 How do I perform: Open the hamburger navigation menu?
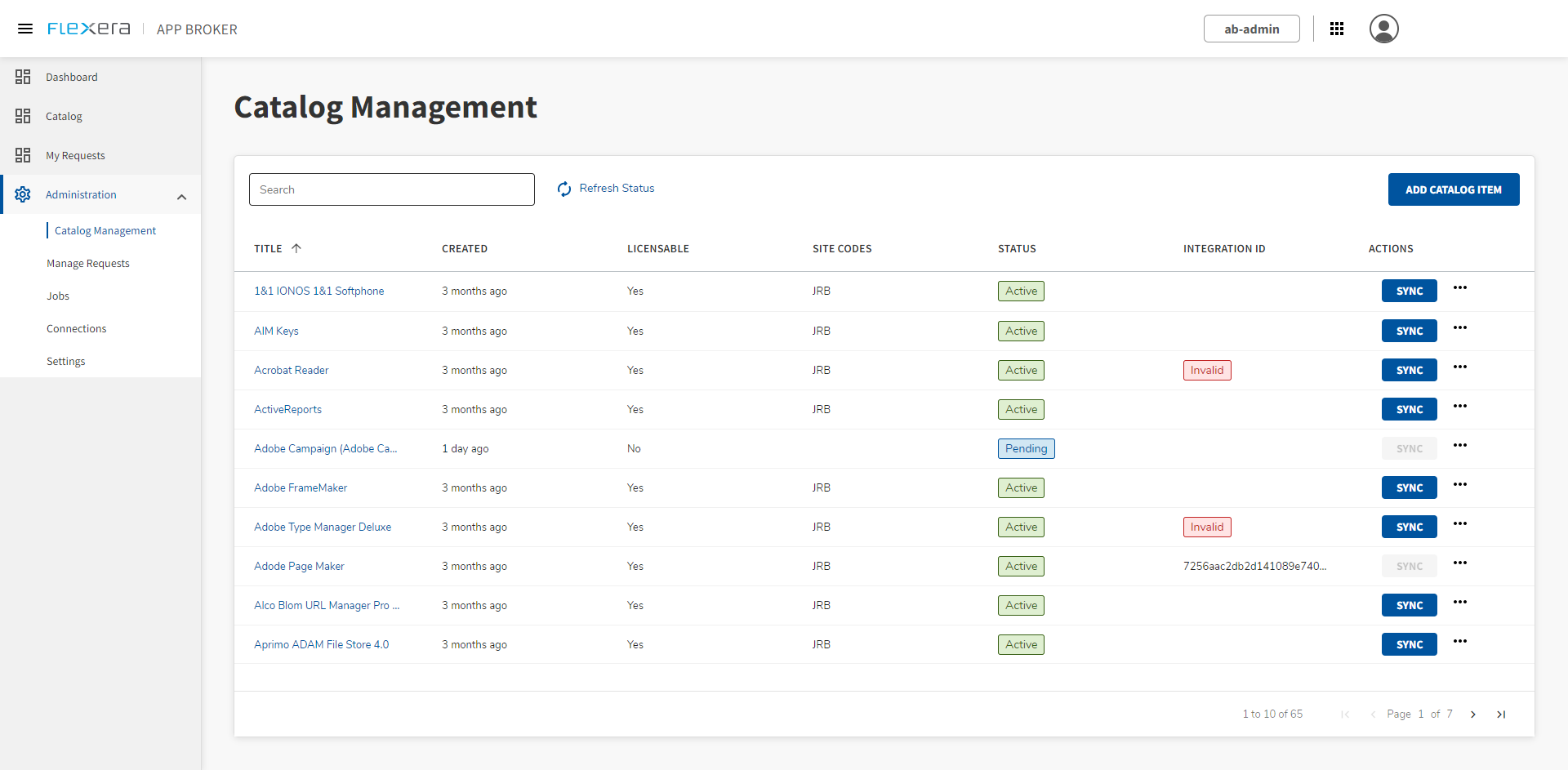click(x=25, y=29)
